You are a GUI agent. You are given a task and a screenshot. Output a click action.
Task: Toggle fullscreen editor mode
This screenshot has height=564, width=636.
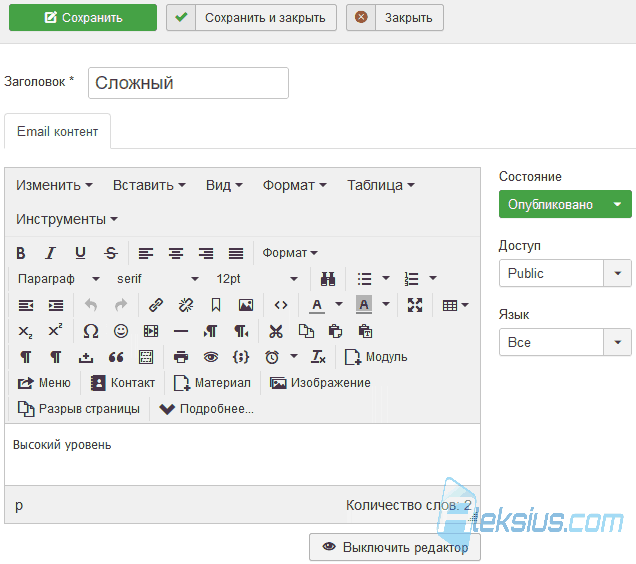coord(415,305)
